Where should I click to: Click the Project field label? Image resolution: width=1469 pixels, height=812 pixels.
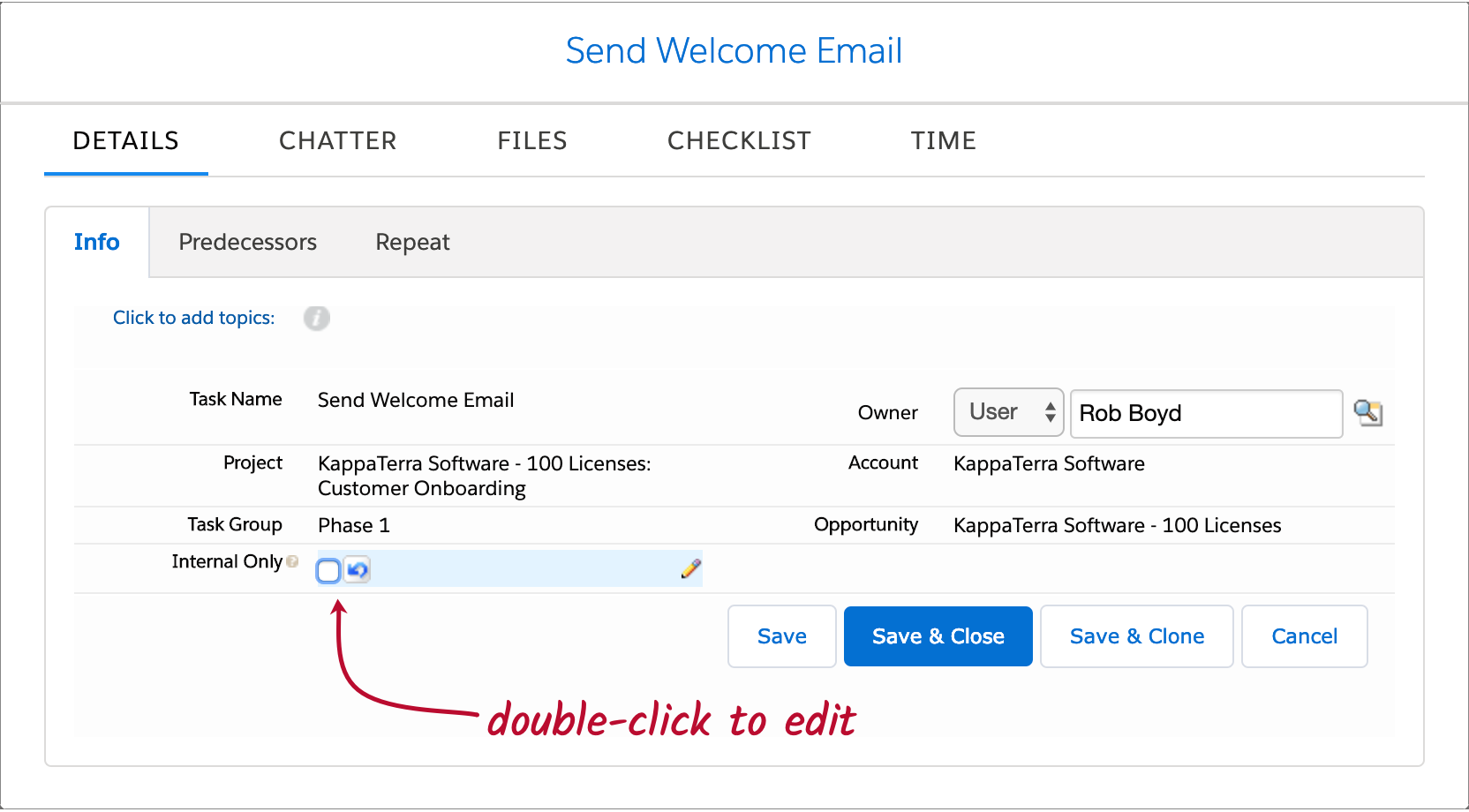pos(253,462)
